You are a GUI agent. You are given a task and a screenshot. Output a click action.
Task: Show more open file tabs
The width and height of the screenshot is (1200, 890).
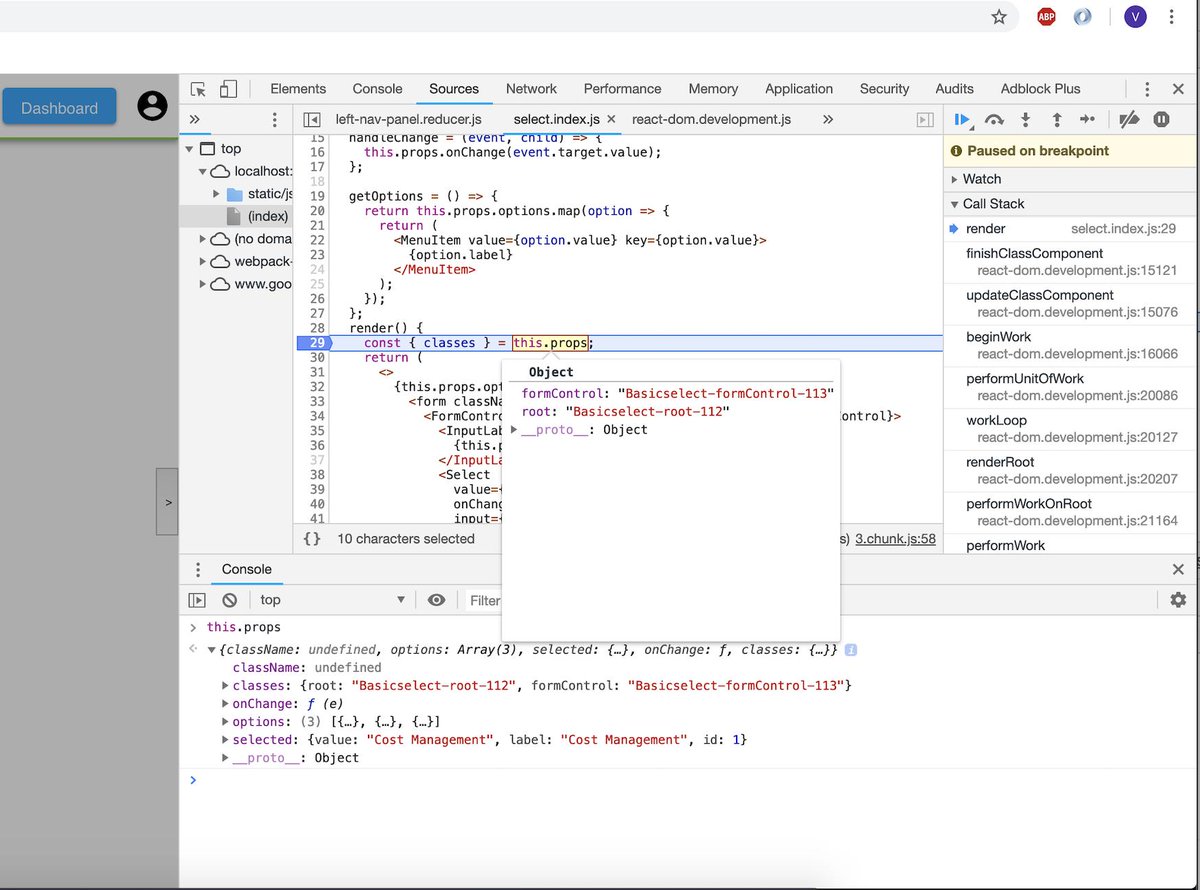[x=828, y=119]
